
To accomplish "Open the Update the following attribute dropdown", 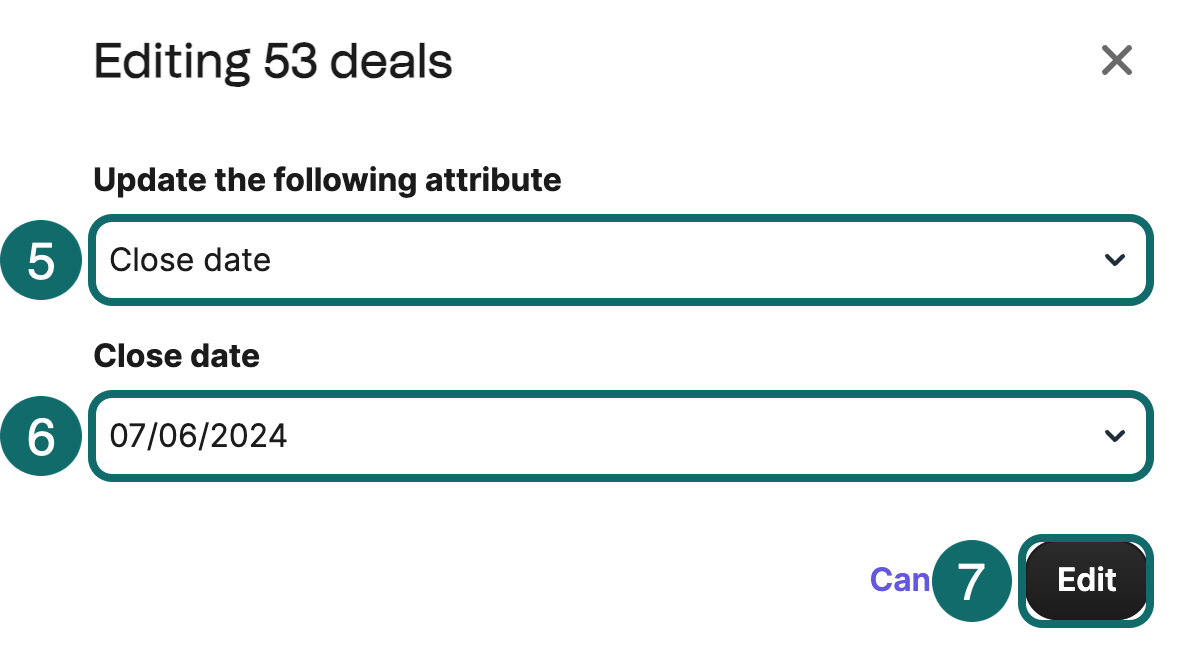I will point(620,260).
